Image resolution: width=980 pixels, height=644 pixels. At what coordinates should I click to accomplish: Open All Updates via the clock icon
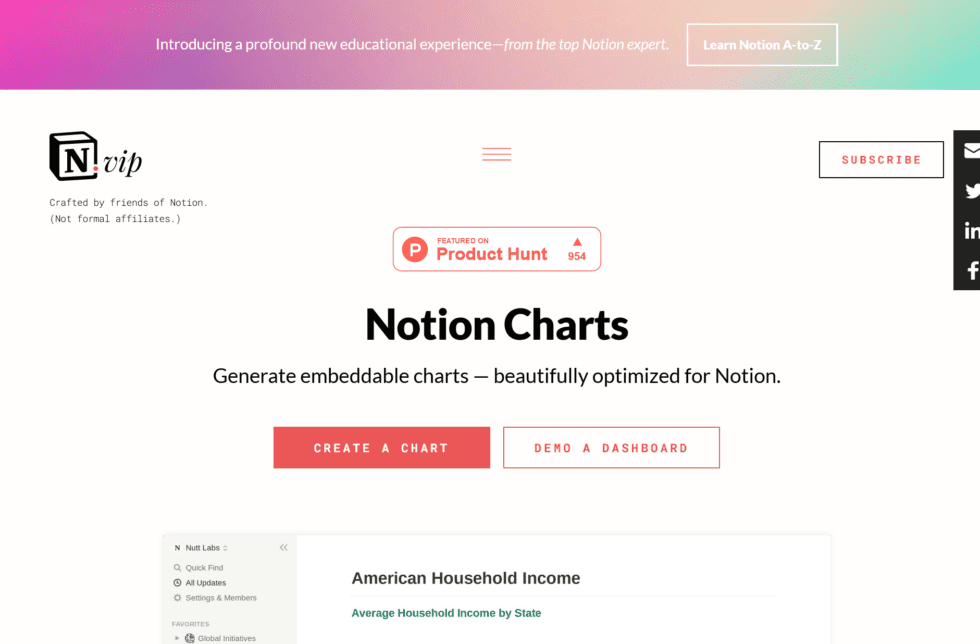pyautogui.click(x=178, y=582)
